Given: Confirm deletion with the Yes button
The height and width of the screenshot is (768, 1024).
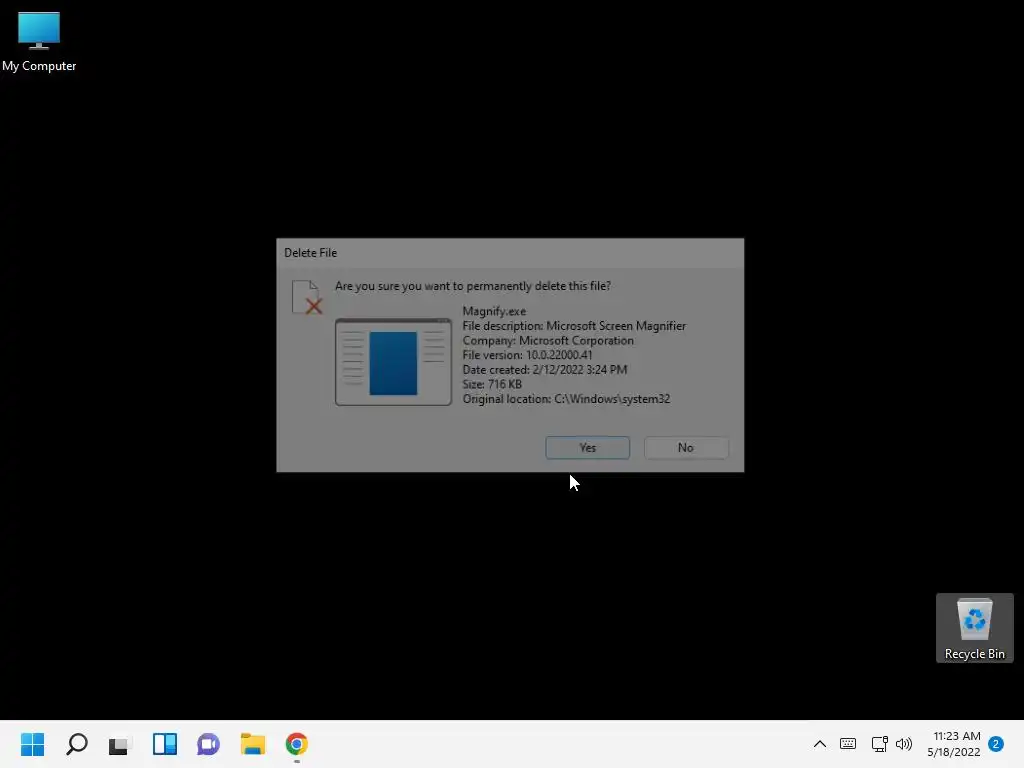Looking at the screenshot, I should [587, 447].
